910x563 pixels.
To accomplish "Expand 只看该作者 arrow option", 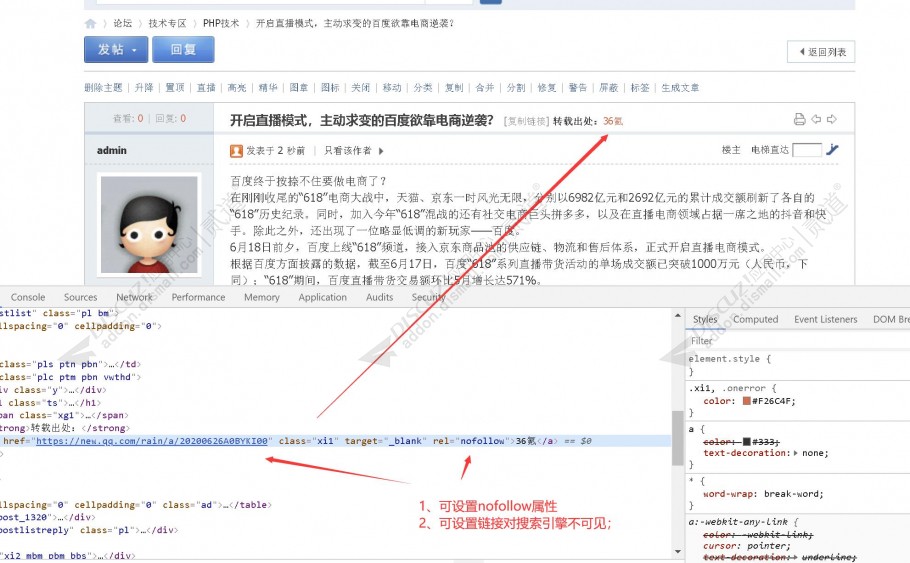I will point(381,151).
